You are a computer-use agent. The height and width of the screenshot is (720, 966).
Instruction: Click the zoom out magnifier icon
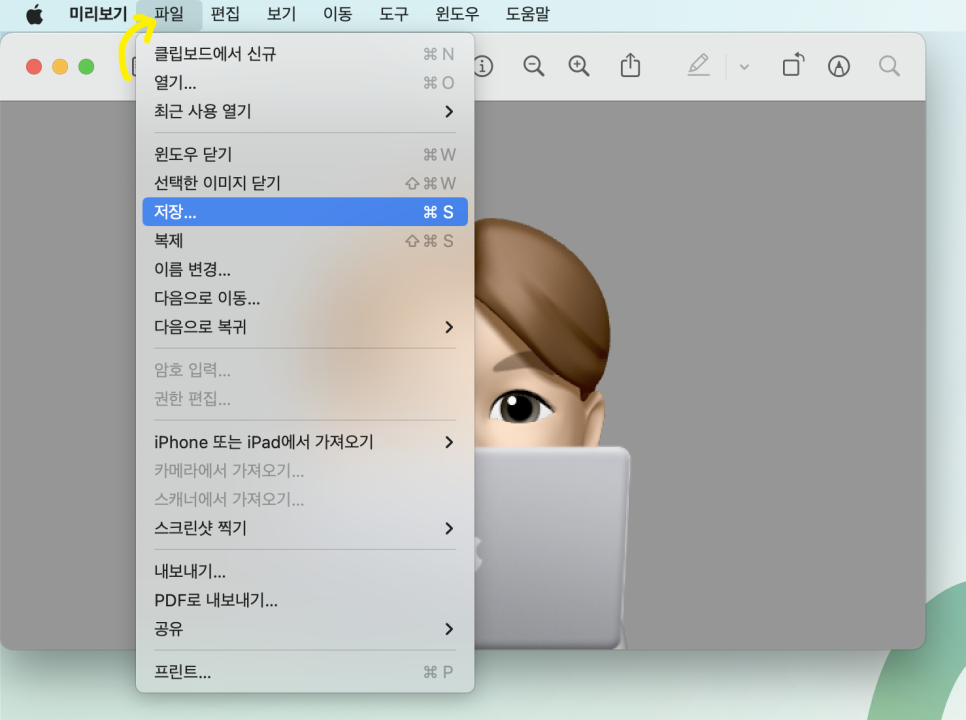click(x=534, y=66)
